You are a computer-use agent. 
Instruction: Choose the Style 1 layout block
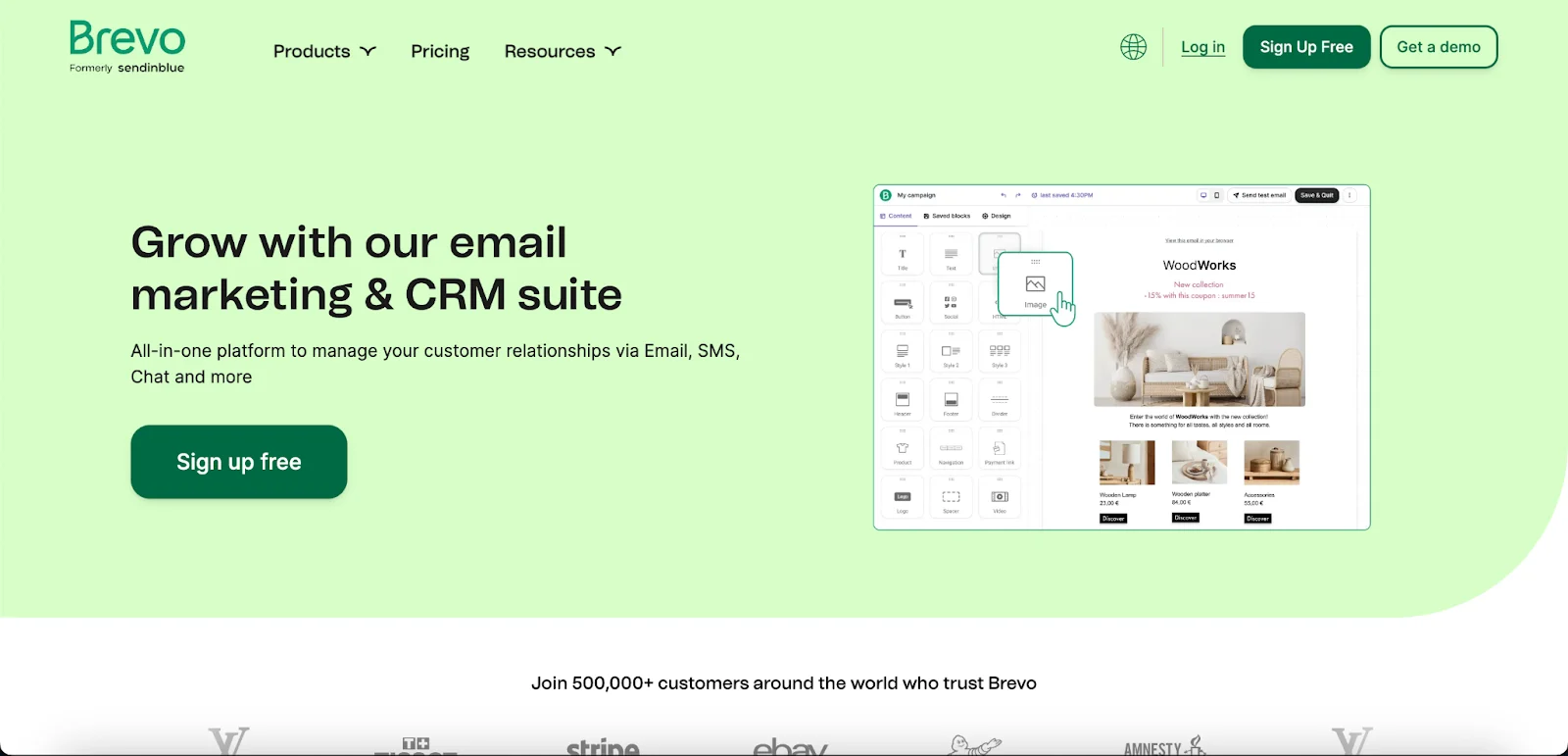903,352
